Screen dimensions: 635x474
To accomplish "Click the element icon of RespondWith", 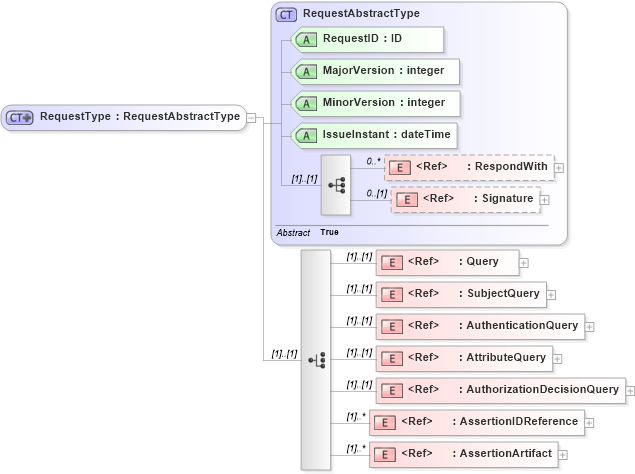I will click(400, 168).
